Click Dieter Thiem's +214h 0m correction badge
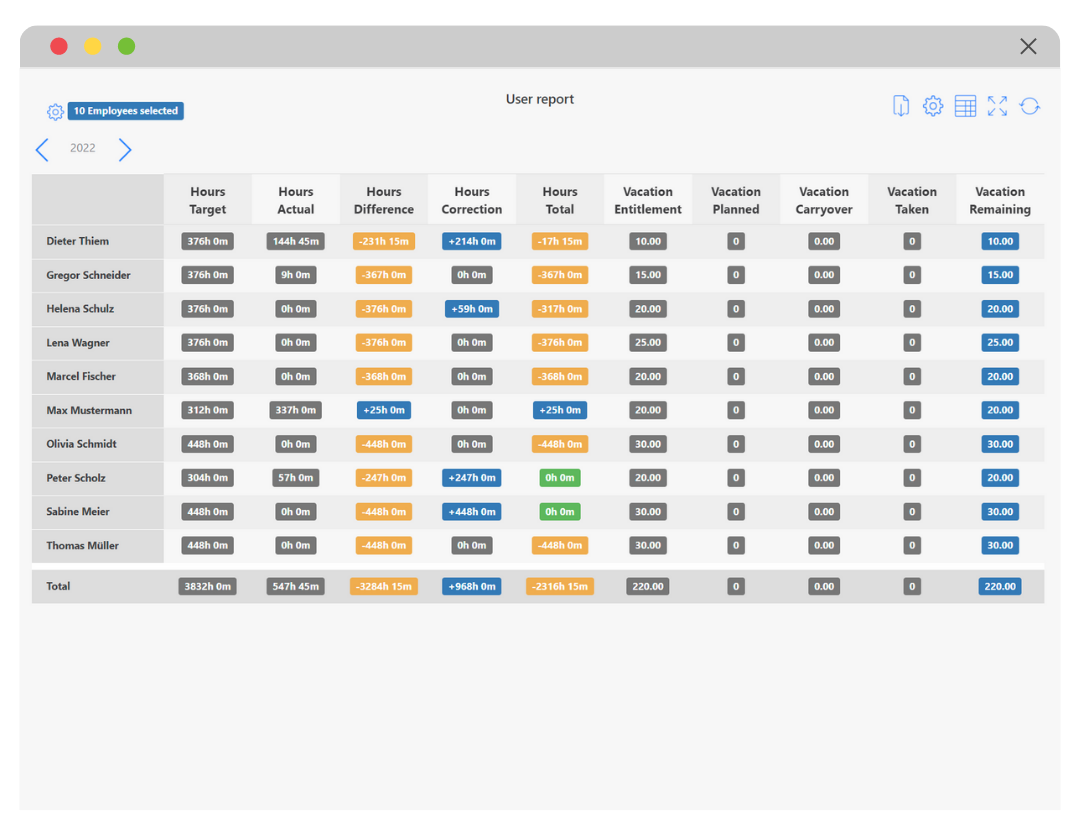The image size is (1080, 834). (x=472, y=241)
